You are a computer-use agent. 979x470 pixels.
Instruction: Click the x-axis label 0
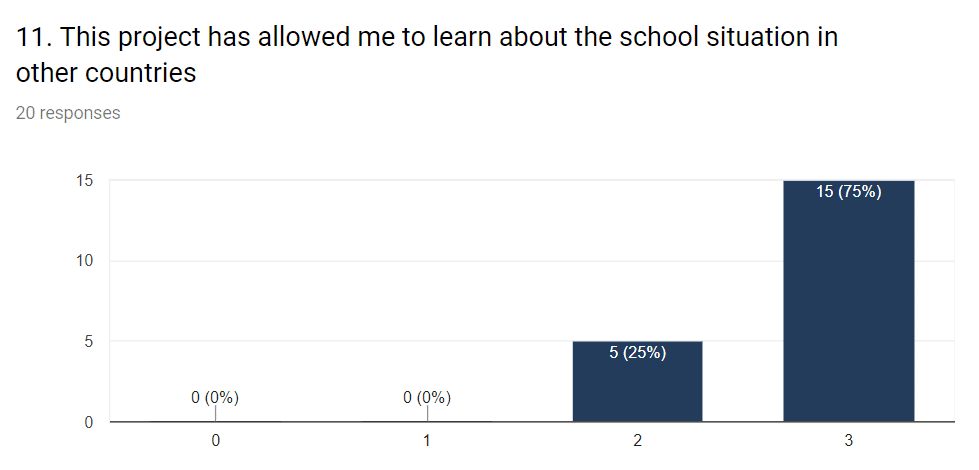pos(215,441)
